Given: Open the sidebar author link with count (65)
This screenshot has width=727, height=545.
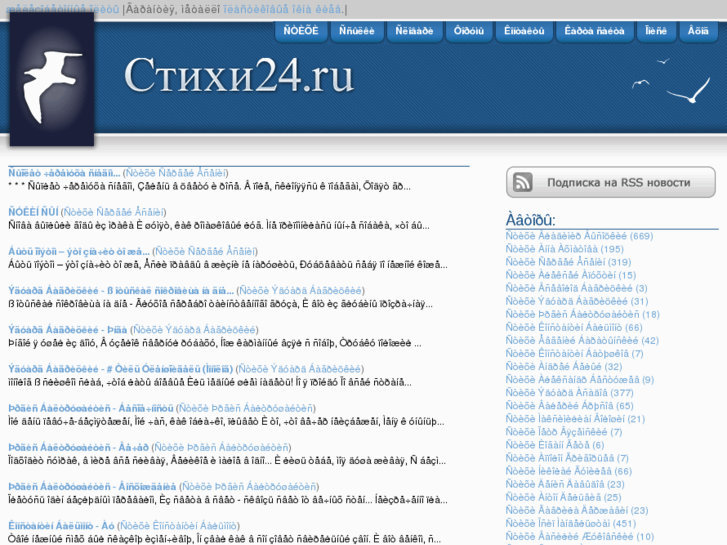Looking at the screenshot, I should point(569,406).
